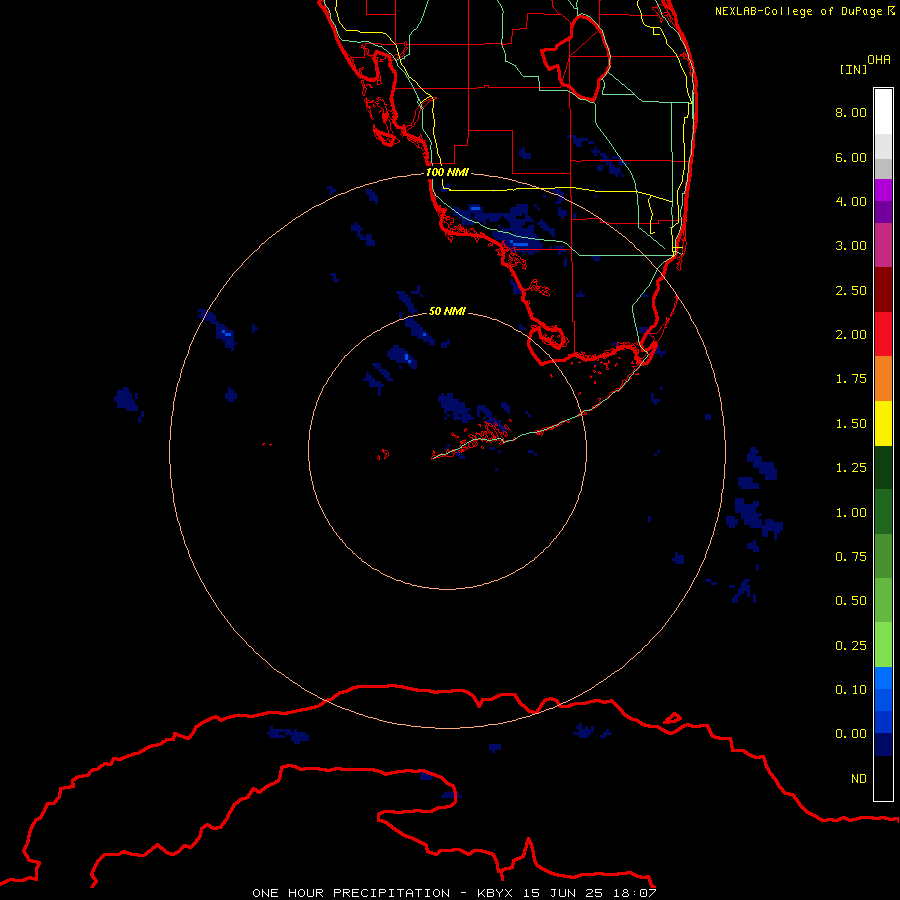This screenshot has width=900, height=900.
Task: Click the white swatch in the legend
Action: pyautogui.click(x=883, y=112)
